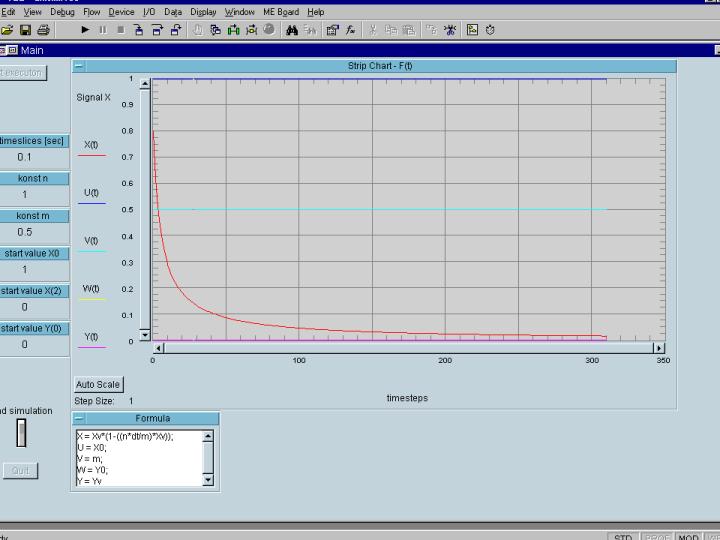Click the Quit button

[19, 470]
